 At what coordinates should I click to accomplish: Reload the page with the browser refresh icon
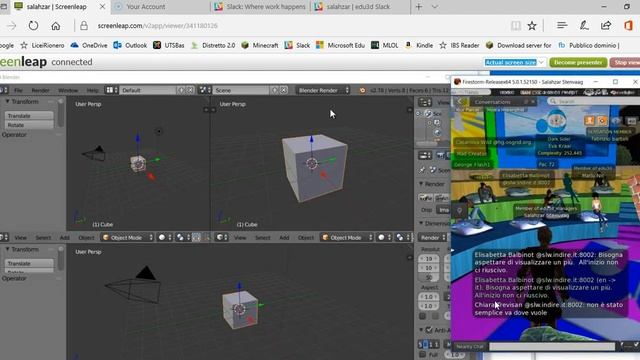[33, 26]
